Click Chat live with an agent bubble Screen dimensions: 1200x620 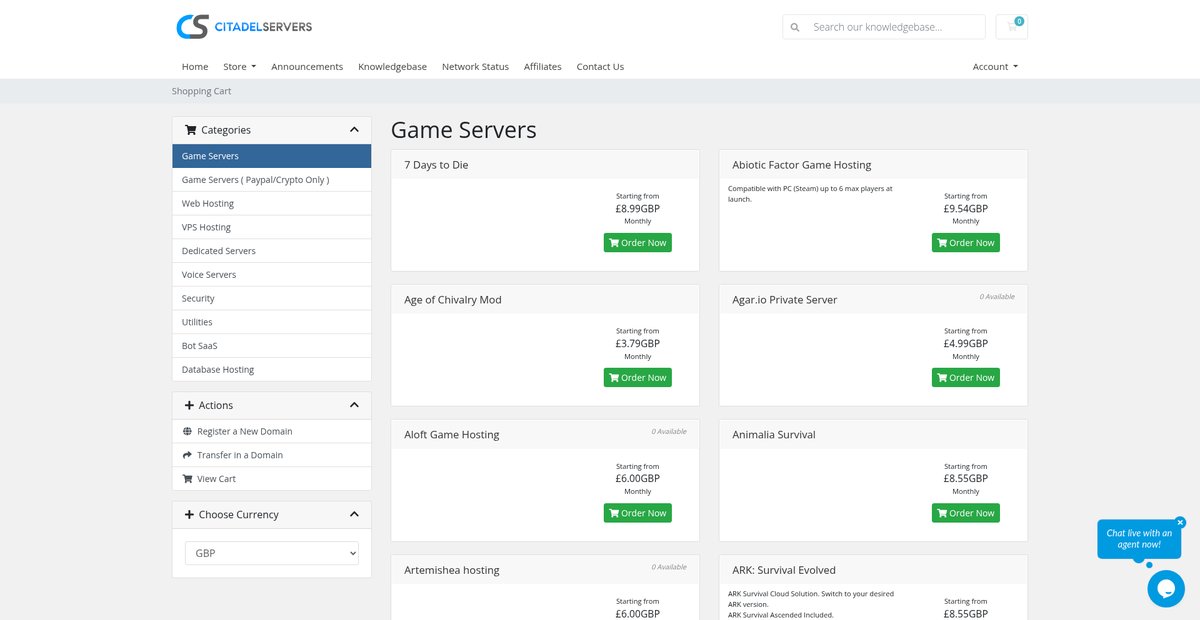tap(1139, 539)
